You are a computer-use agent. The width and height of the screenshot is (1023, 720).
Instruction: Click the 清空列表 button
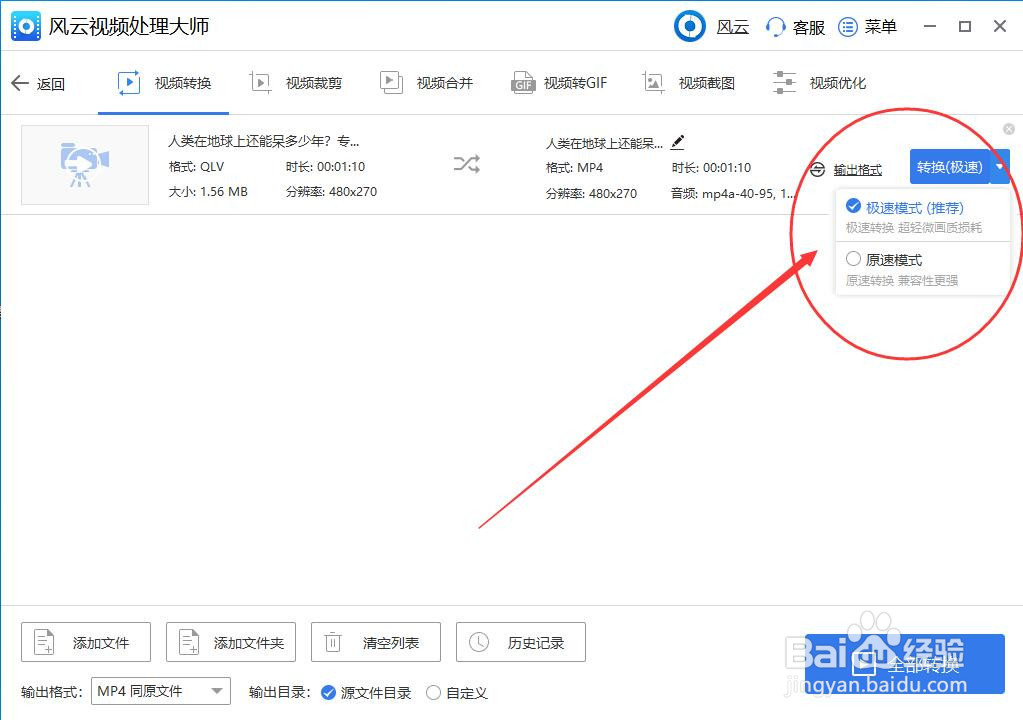376,642
